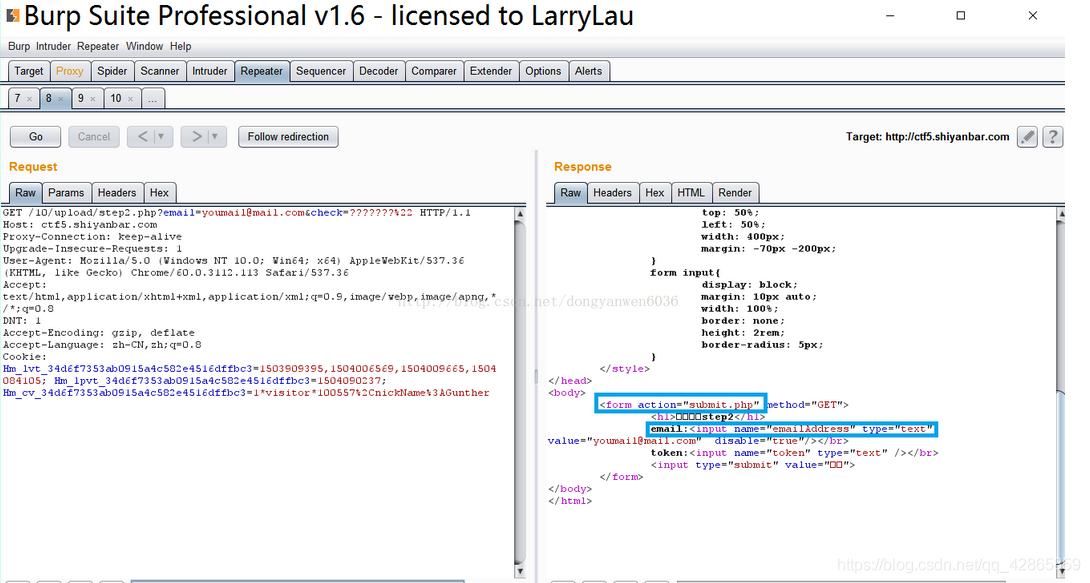Click the Accept-Encoding: gzip, deflate line

99,333
